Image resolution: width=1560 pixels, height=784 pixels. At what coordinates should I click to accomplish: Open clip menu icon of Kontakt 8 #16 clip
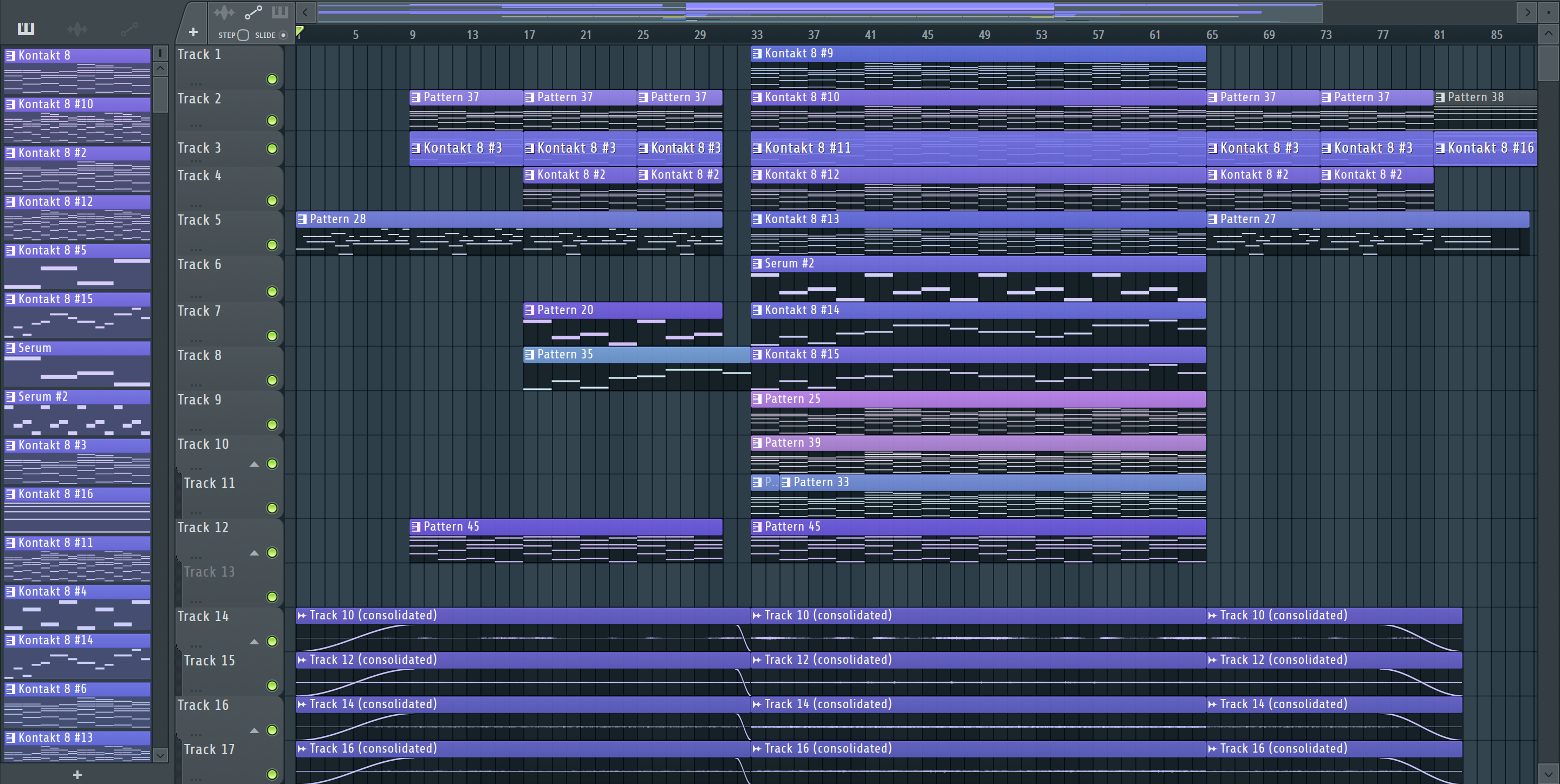point(1440,148)
